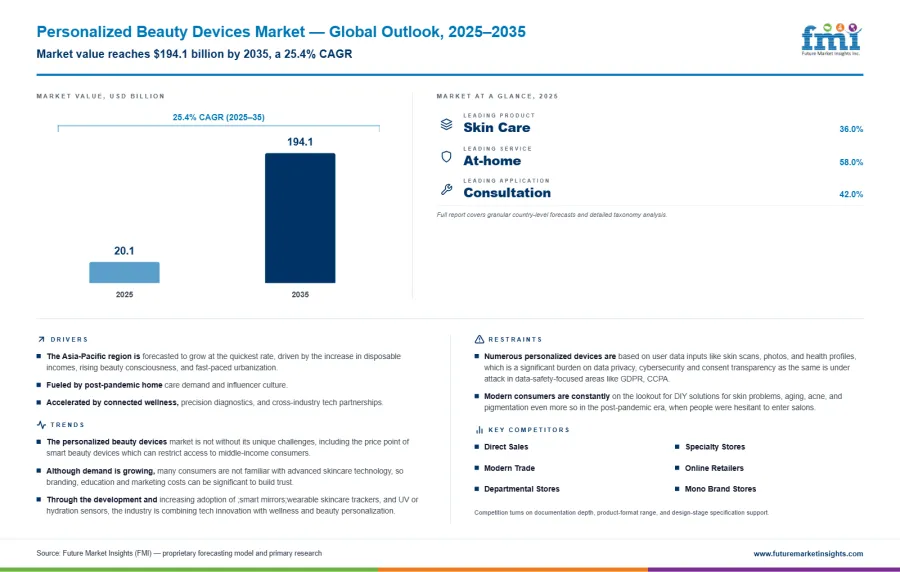Click the pulse icon next to TRENDS
This screenshot has height=572, width=900.
pos(41,425)
